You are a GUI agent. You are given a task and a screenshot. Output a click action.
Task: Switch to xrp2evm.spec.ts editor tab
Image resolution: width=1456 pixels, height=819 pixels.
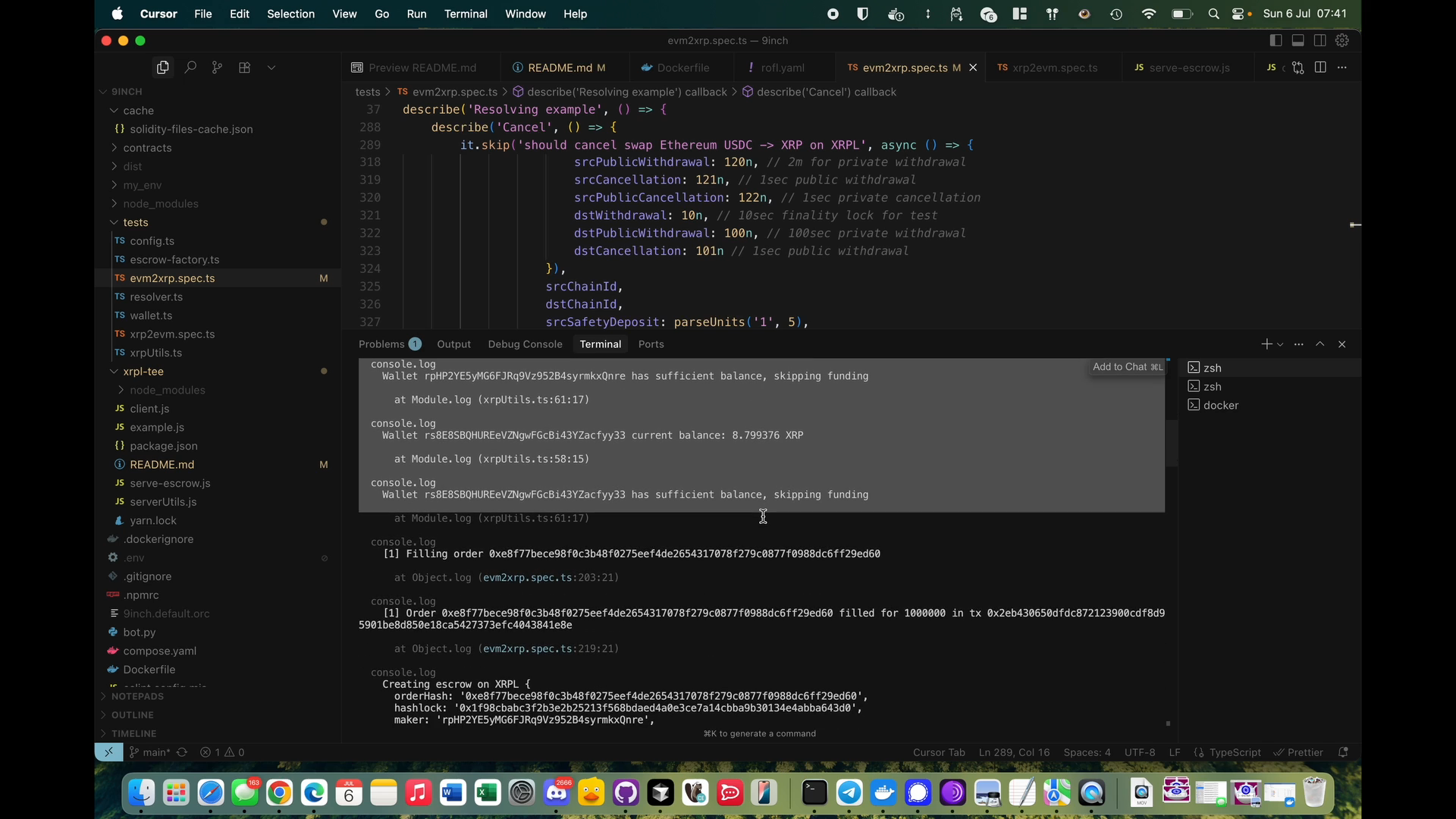point(1054,67)
